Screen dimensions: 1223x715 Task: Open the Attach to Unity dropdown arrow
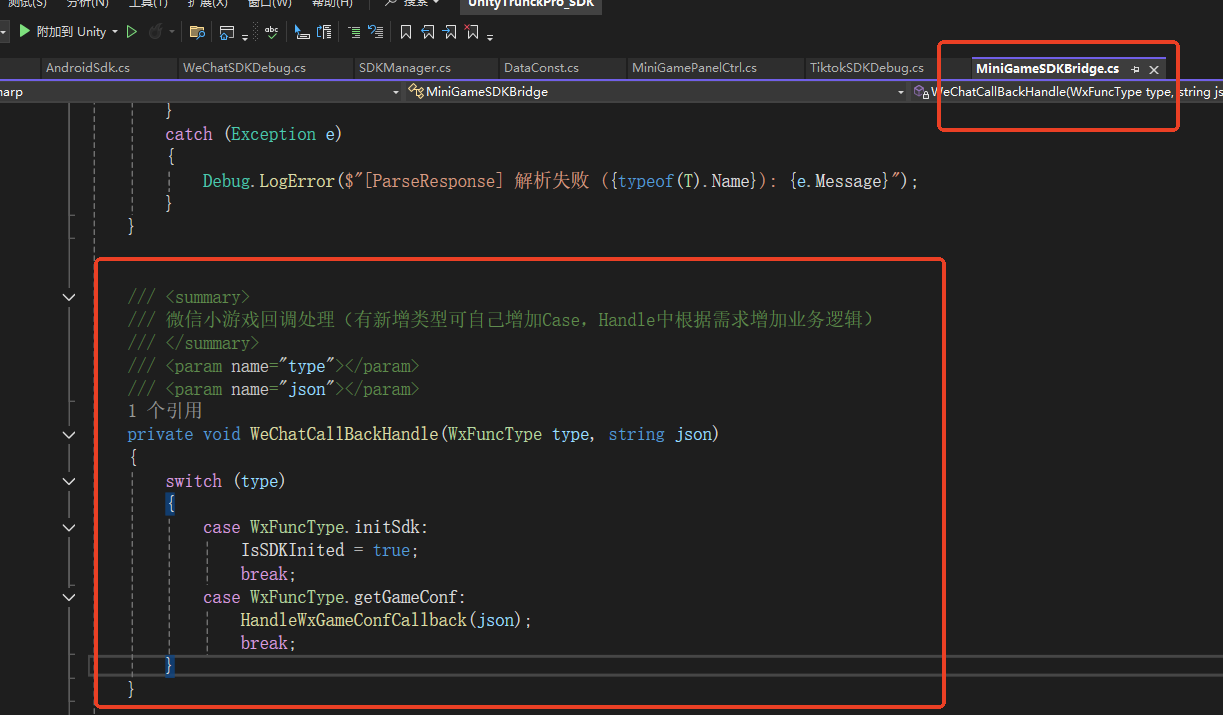(115, 32)
